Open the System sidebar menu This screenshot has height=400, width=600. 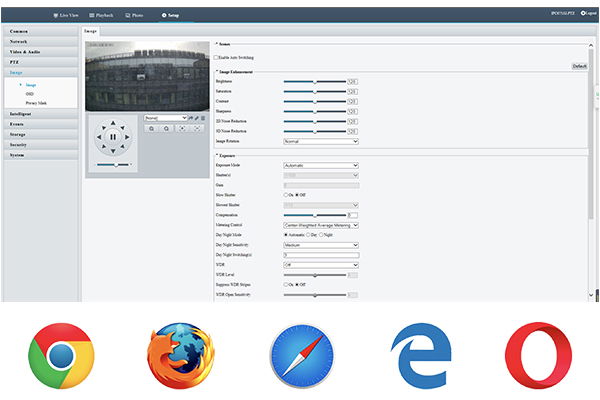[41, 155]
